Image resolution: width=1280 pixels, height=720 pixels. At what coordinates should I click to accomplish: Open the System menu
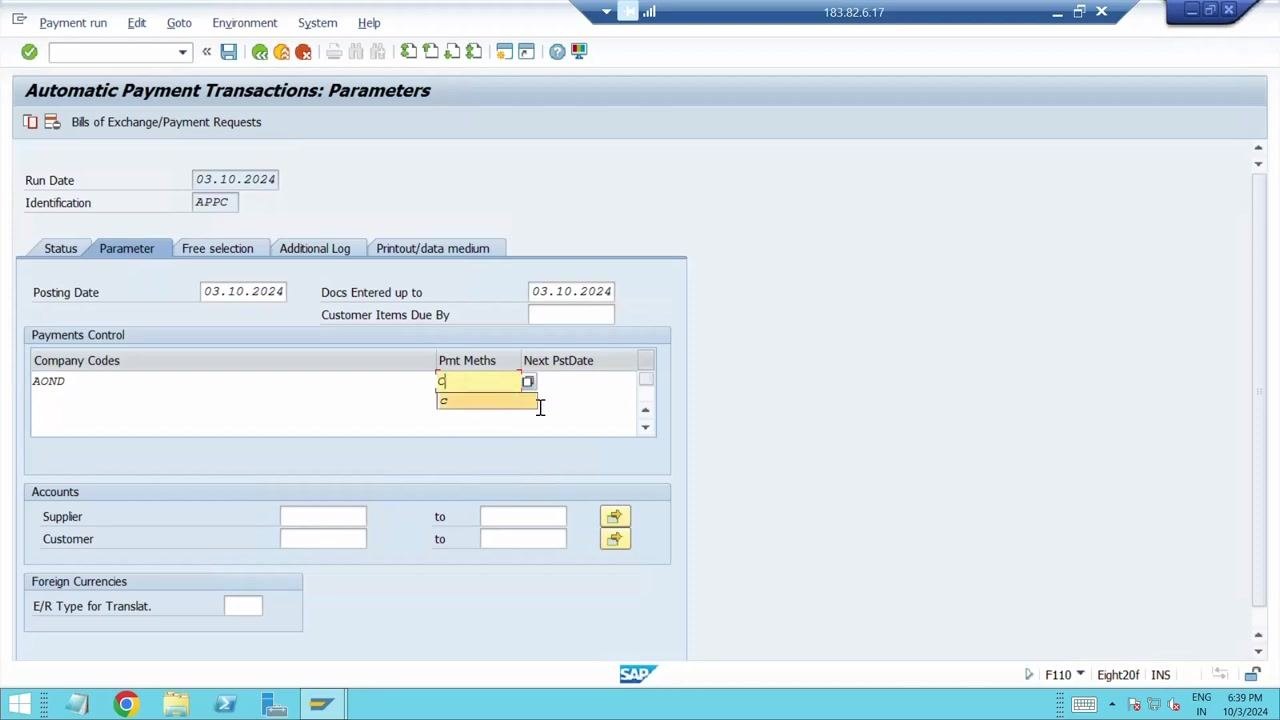pyautogui.click(x=317, y=23)
